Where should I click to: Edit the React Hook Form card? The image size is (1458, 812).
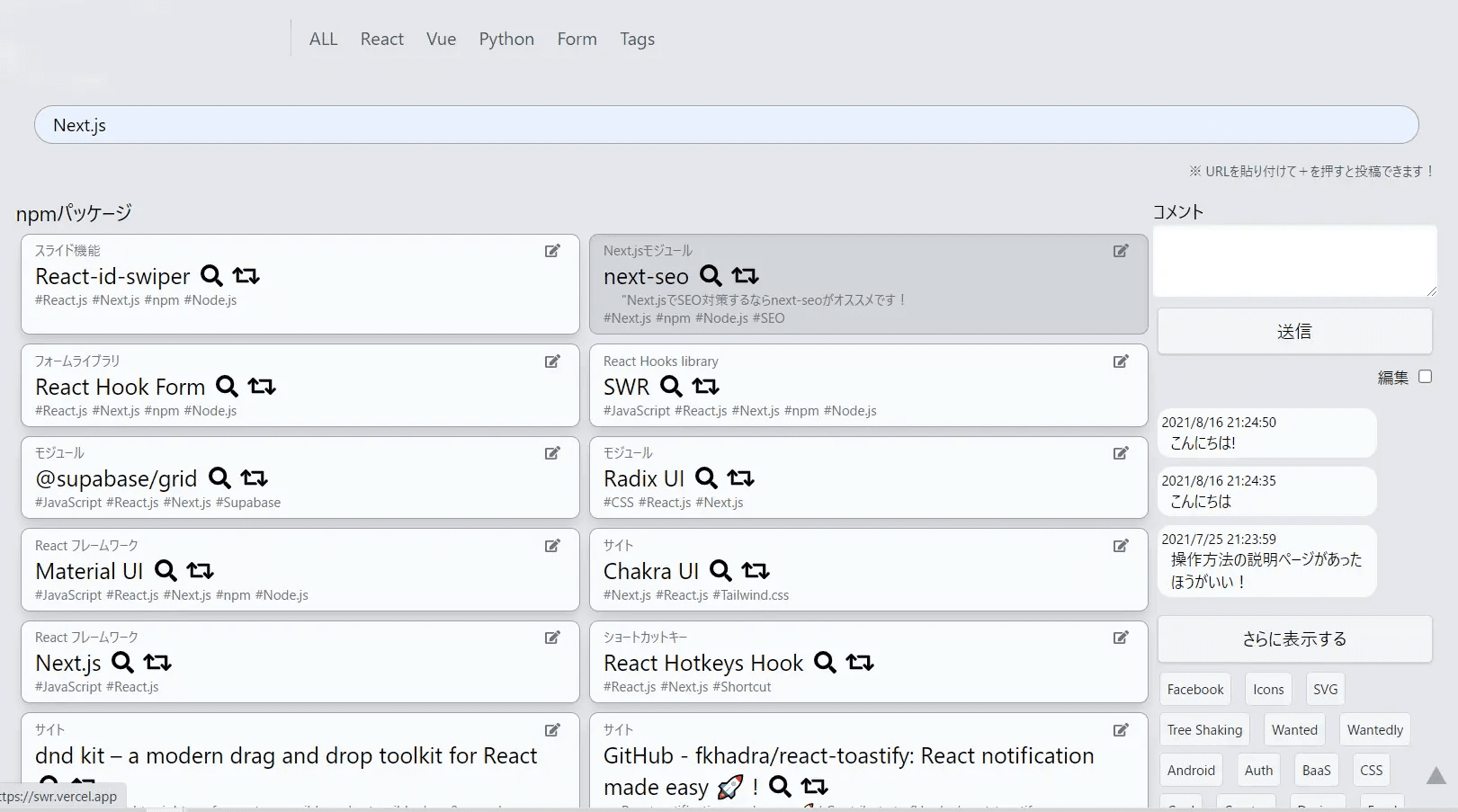click(x=552, y=361)
